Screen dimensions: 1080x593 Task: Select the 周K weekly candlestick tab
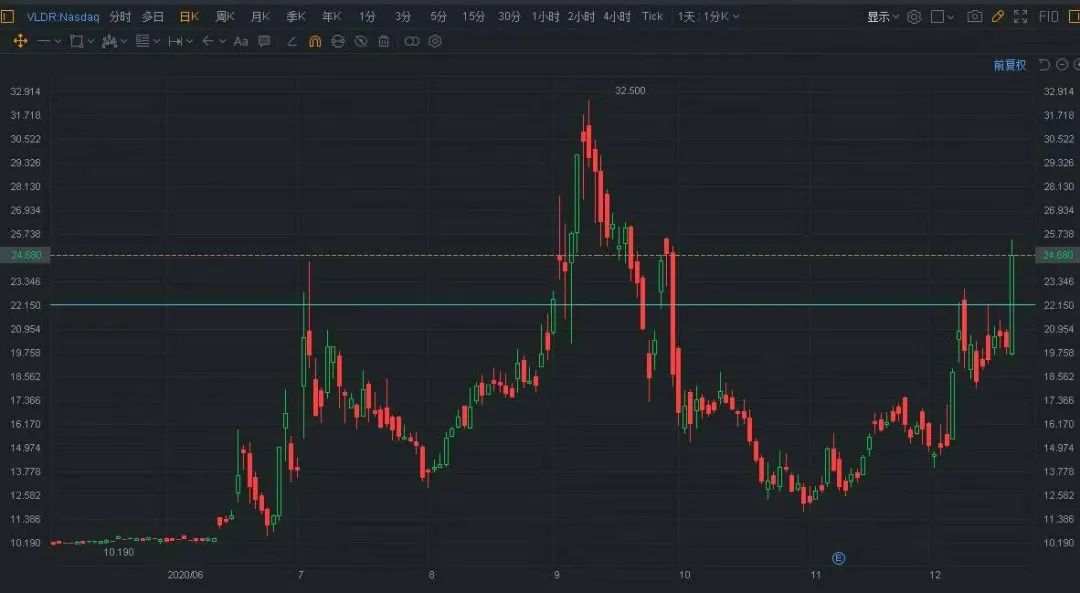pos(225,17)
